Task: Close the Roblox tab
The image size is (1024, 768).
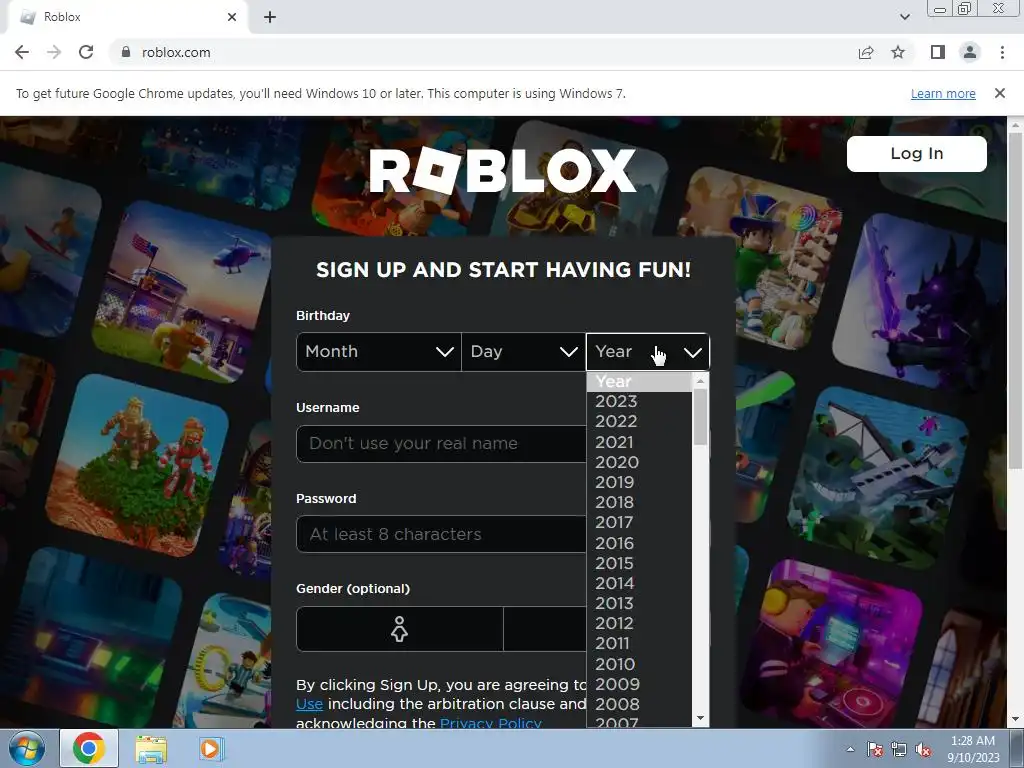Action: [x=232, y=17]
